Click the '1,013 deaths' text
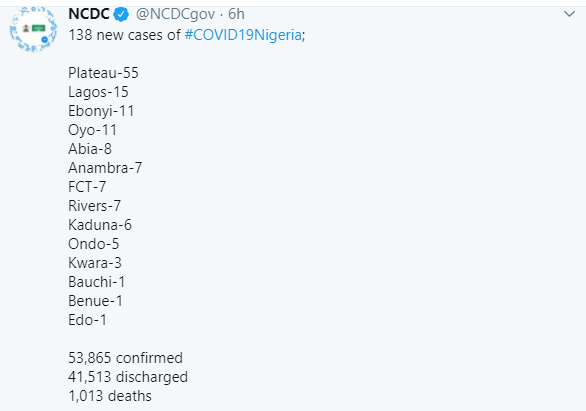This screenshot has width=586, height=411. 110,396
